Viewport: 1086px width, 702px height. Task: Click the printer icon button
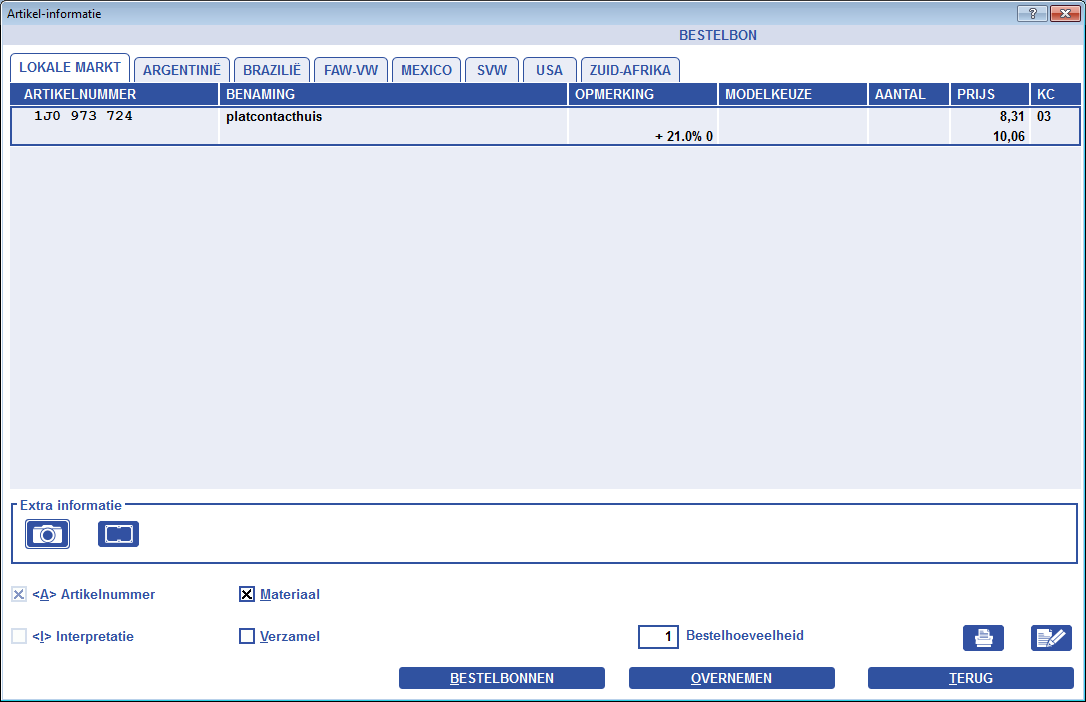click(x=983, y=638)
